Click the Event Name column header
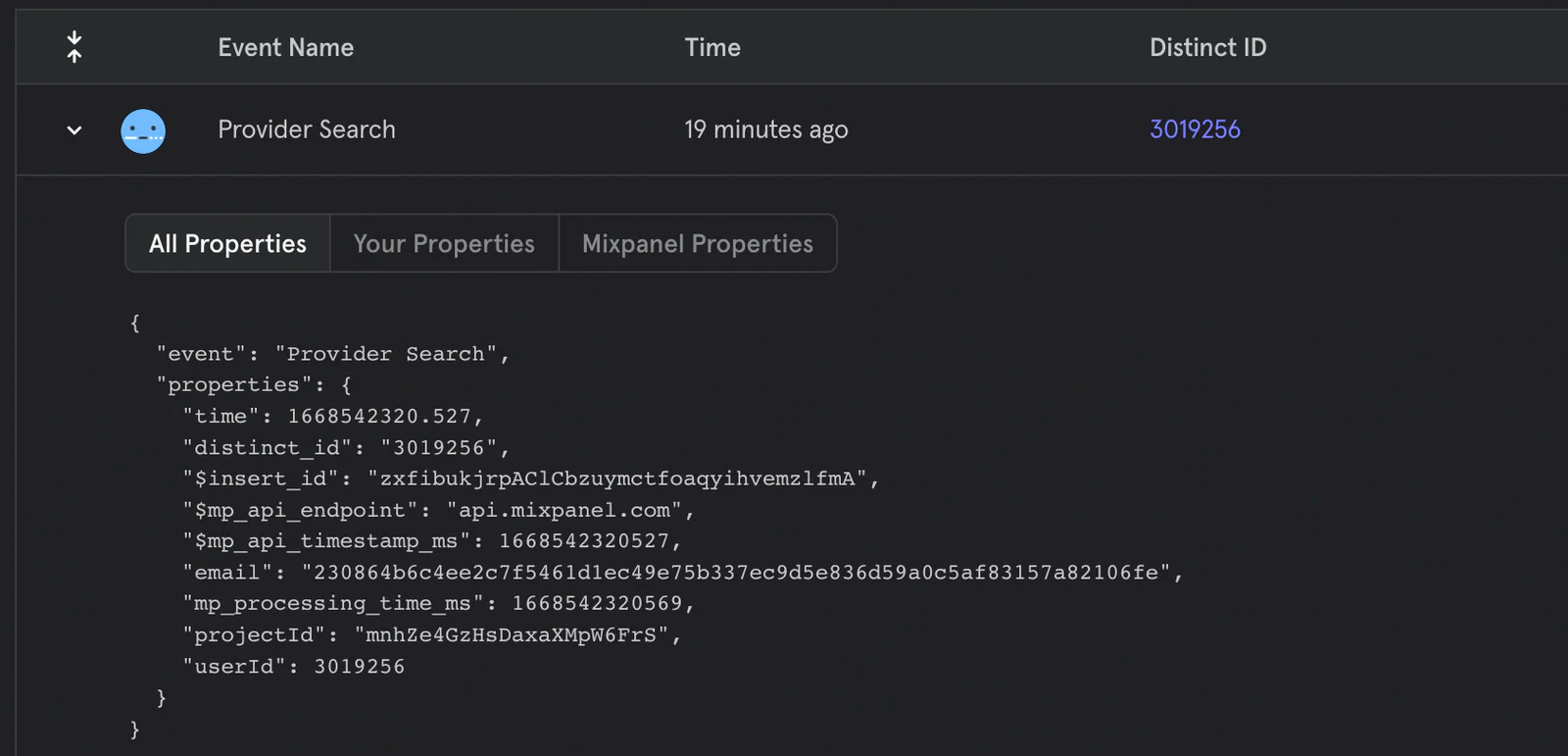Screen dimensions: 1568x756 [285, 47]
